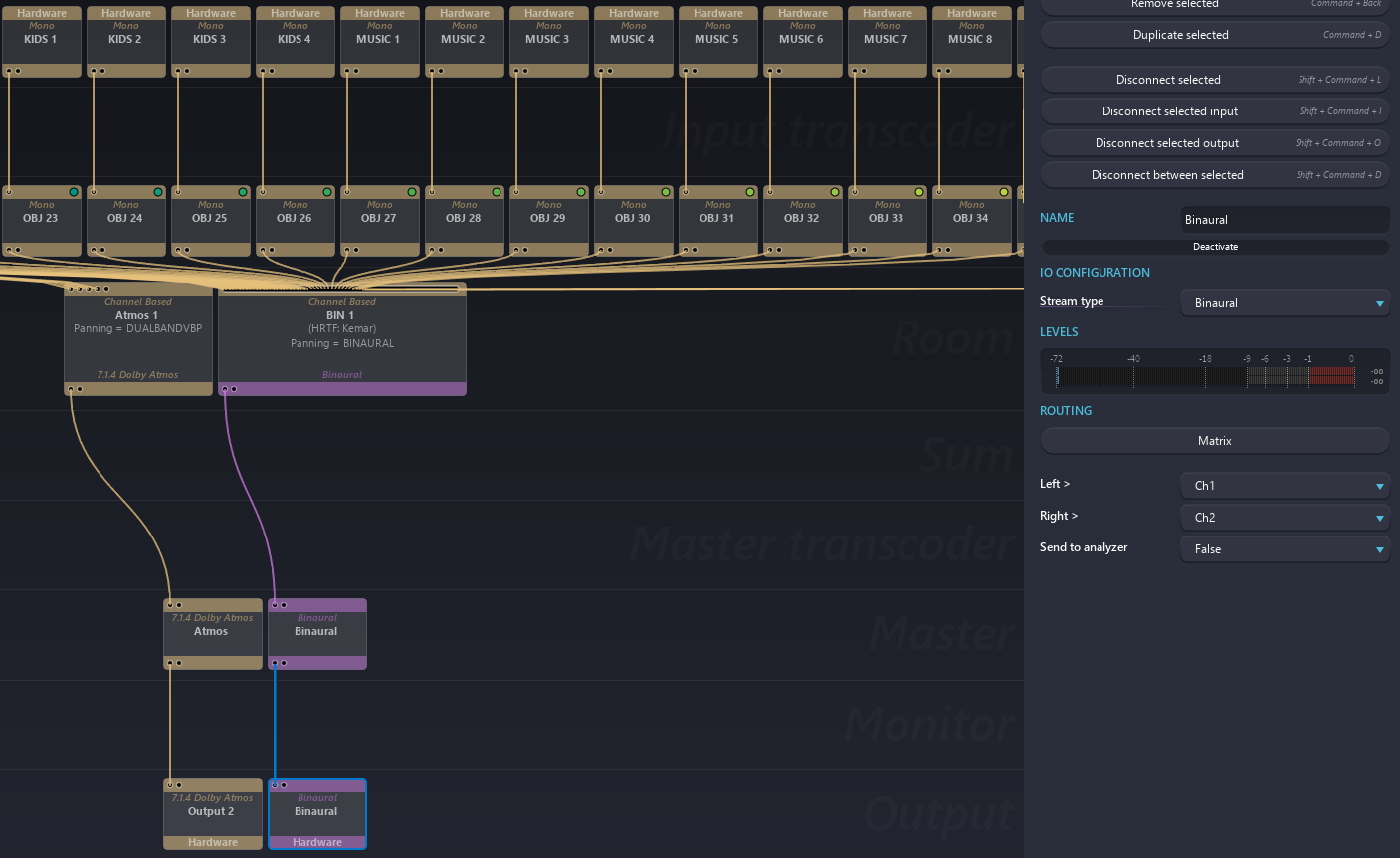Open the Send to analyzer dropdown
1400x858 pixels.
[x=1285, y=549]
